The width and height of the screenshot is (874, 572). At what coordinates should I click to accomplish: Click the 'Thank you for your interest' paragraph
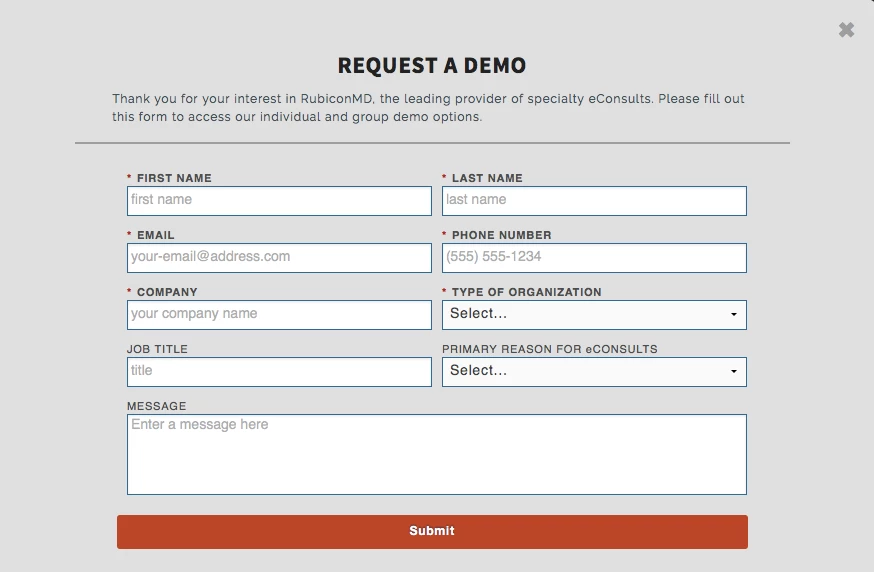point(428,108)
